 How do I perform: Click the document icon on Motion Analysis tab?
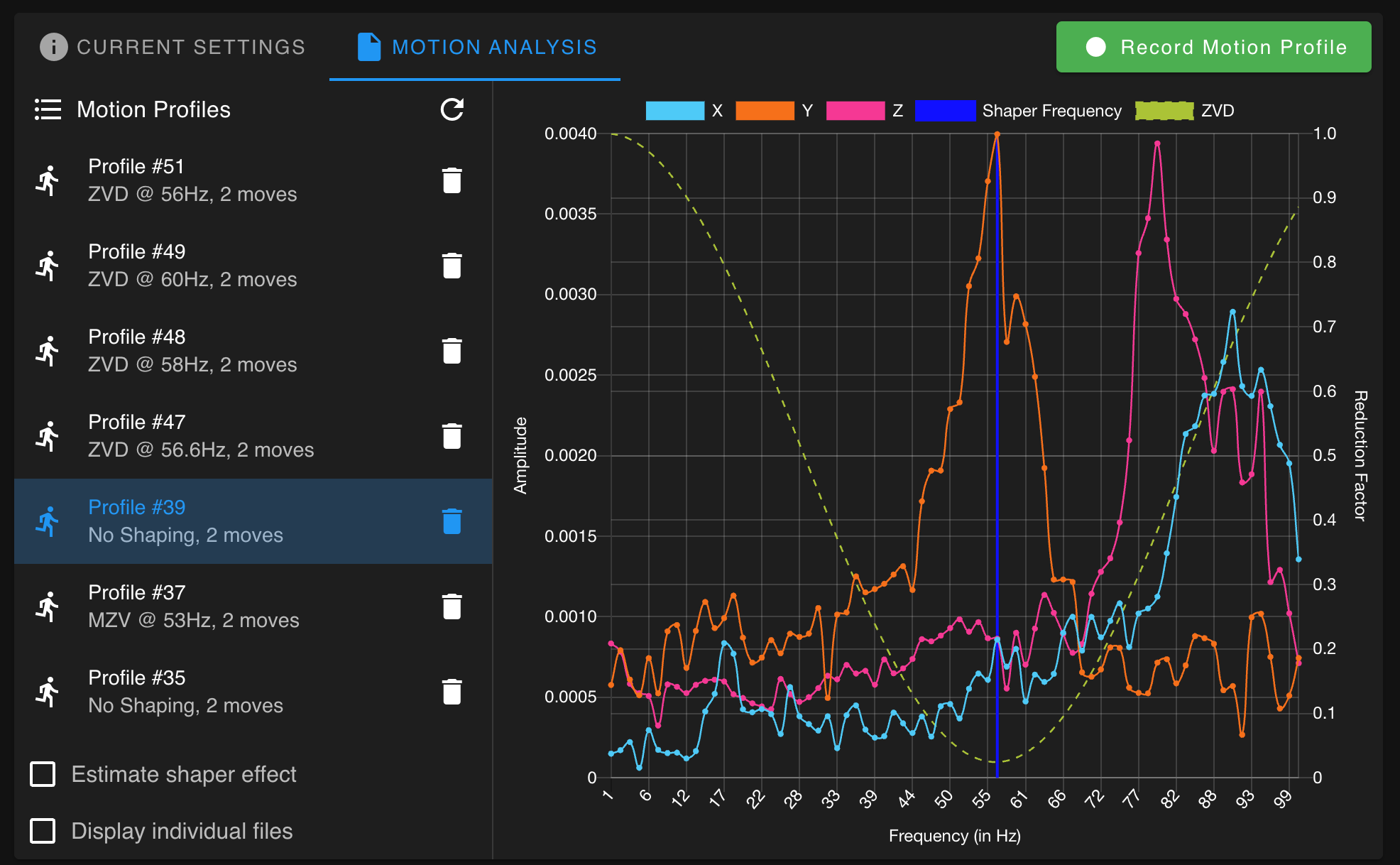point(369,47)
